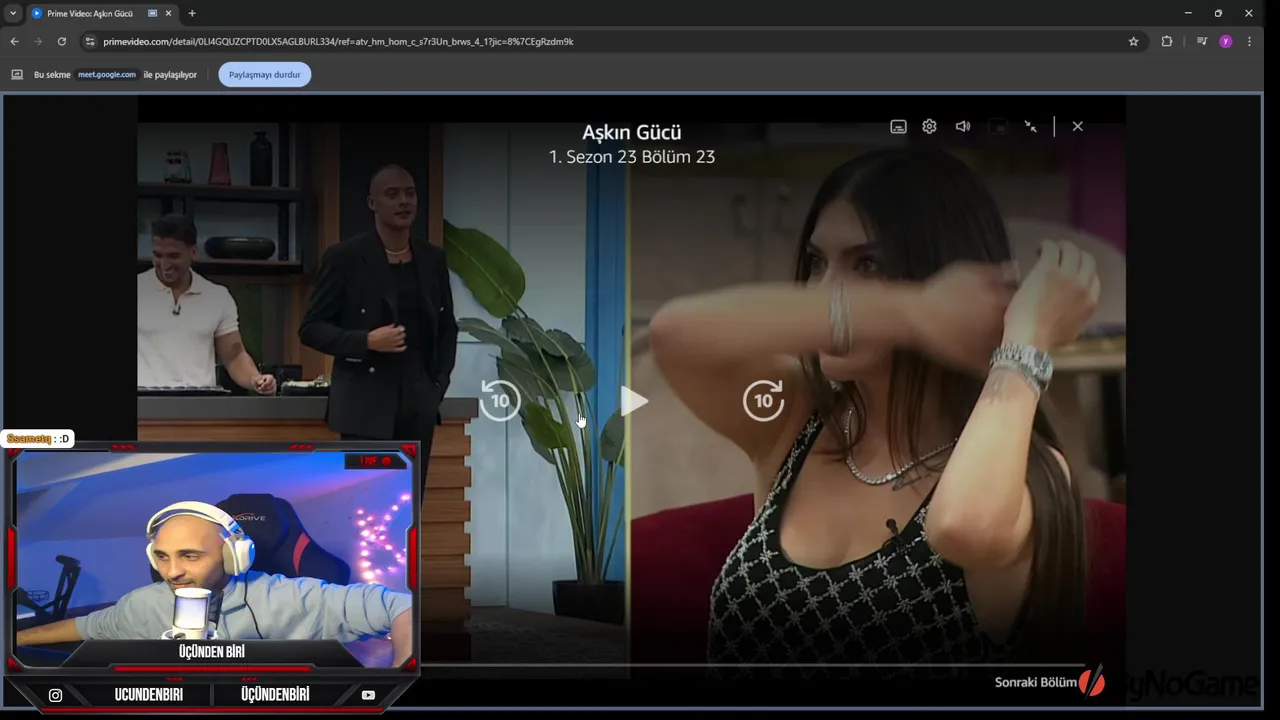Open site information icon in address bar
This screenshot has height=720, width=1280.
(90, 41)
